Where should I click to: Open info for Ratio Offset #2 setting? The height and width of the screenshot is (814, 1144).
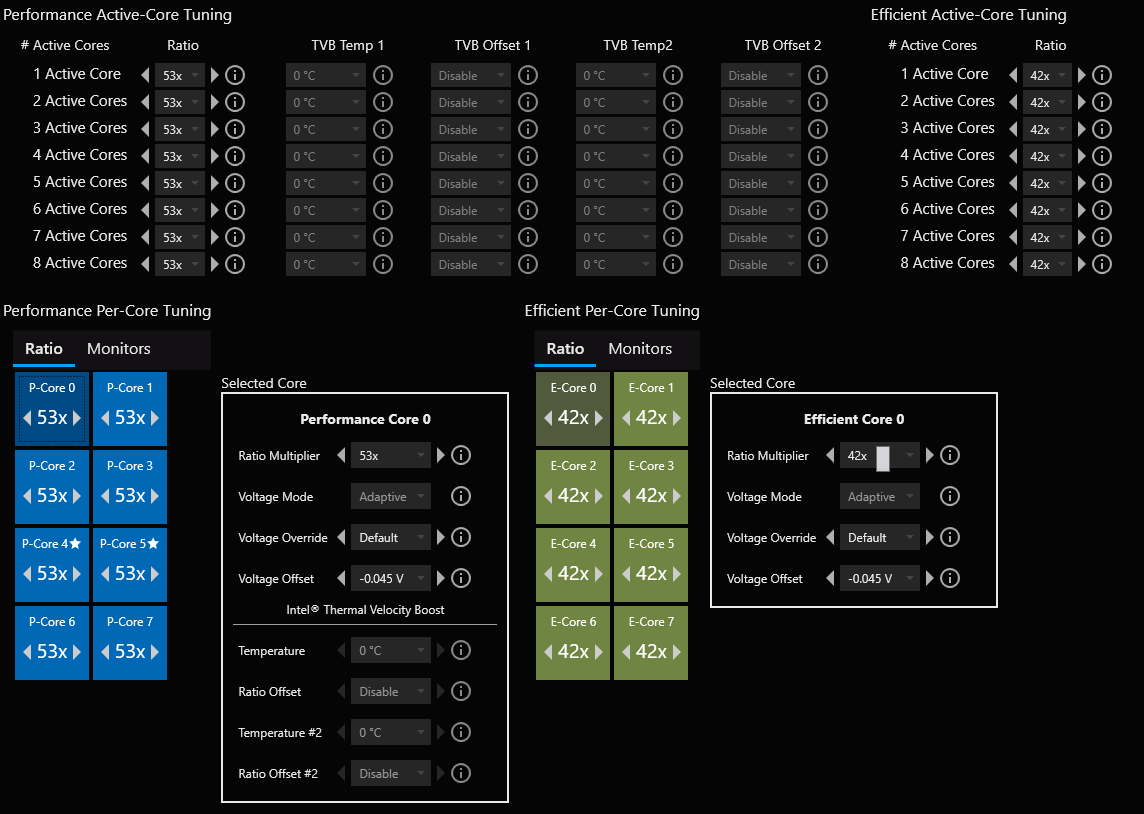click(x=461, y=772)
